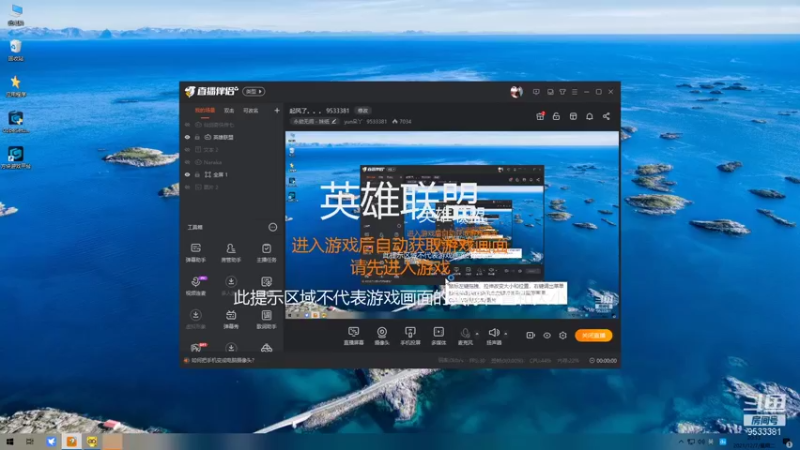Show the 图片 2 source via eye icon
This screenshot has width=800, height=450.
pyautogui.click(x=187, y=187)
